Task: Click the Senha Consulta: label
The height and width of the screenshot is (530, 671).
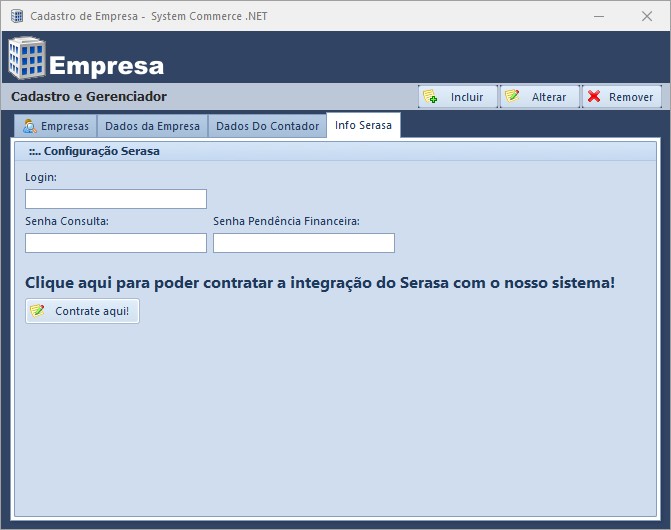Action: coord(67,221)
